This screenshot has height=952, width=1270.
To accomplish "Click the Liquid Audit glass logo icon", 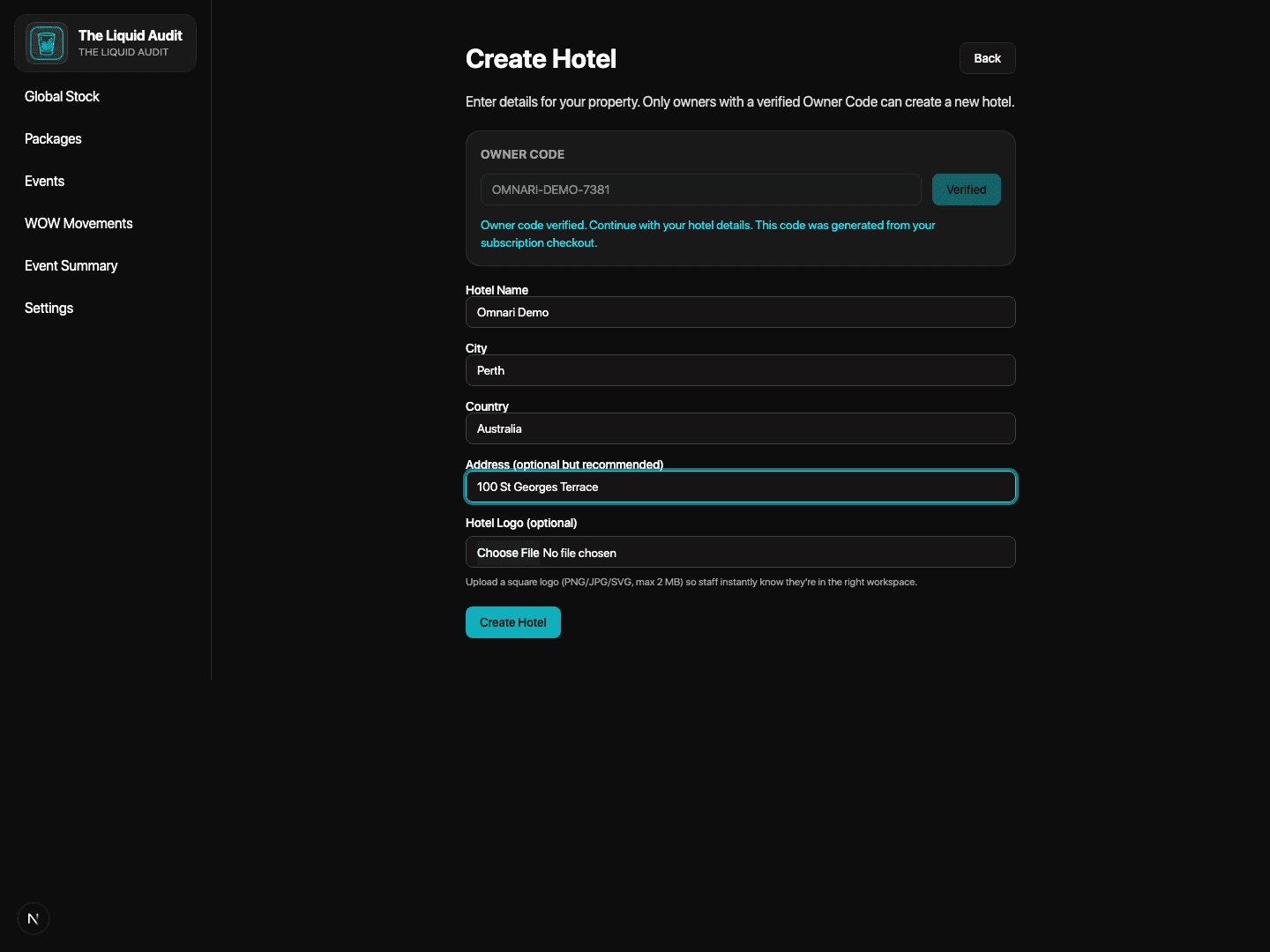I will click(x=46, y=42).
